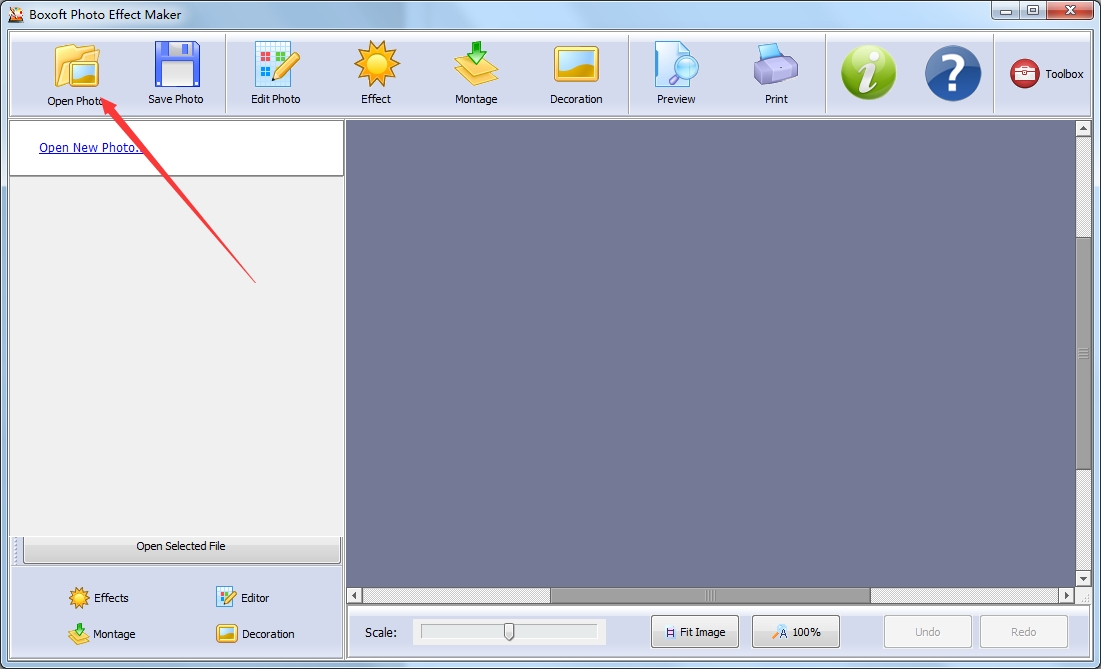Viewport: 1101px width, 669px height.
Task: Click the Fit Image button
Action: [694, 632]
